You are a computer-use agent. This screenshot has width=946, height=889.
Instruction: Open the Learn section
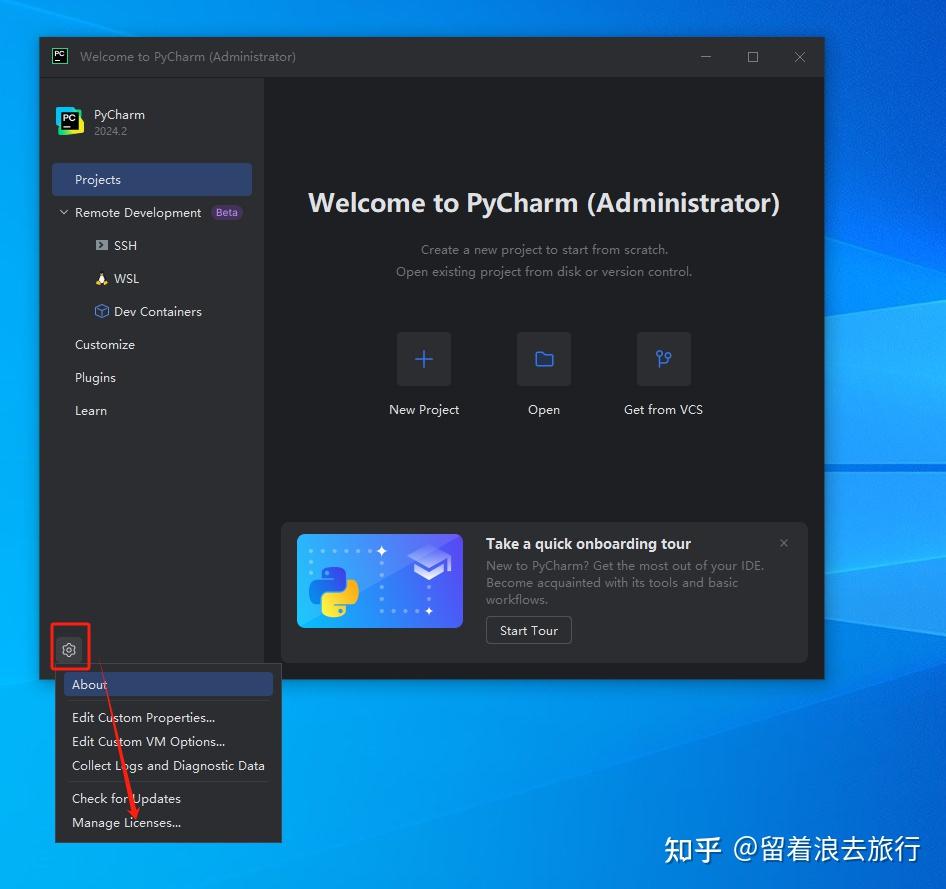91,410
